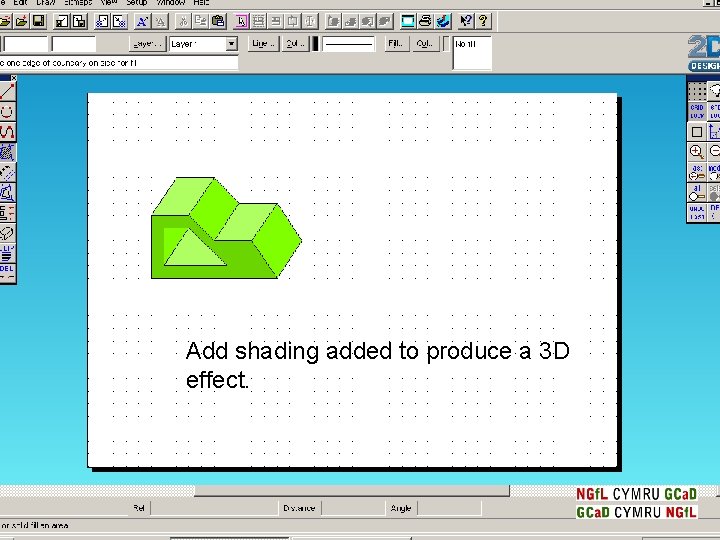Click the line Col.. colour button
This screenshot has width=720, height=540.
pyautogui.click(x=295, y=44)
